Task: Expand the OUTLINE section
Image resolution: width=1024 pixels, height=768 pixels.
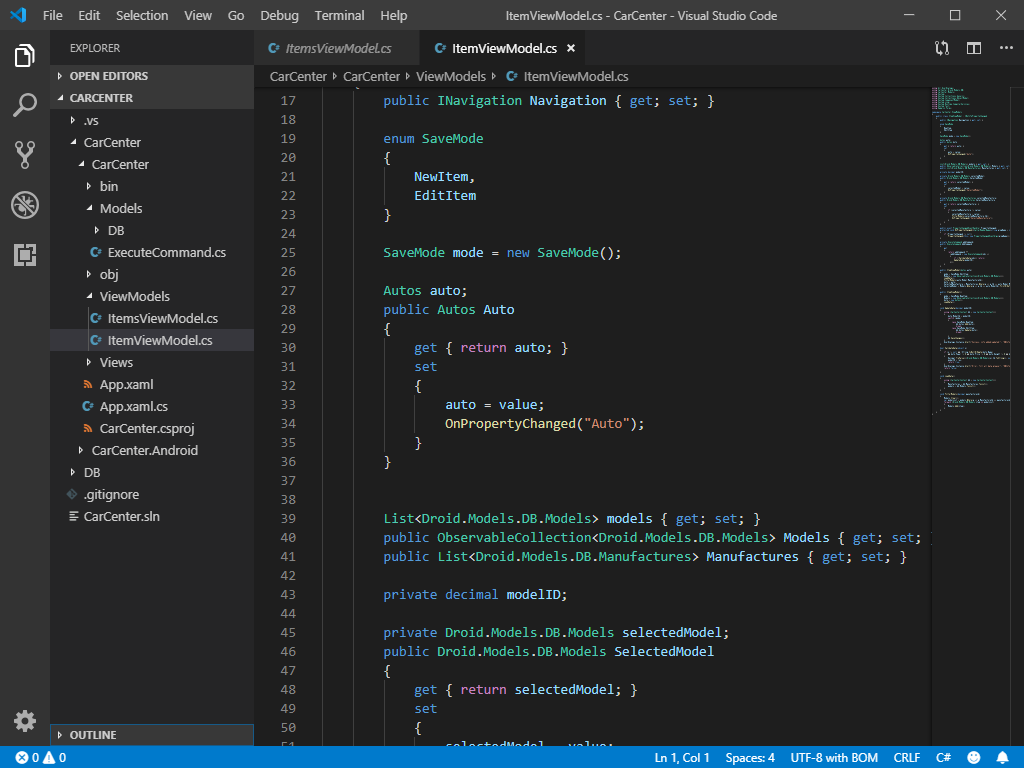Action: click(93, 735)
